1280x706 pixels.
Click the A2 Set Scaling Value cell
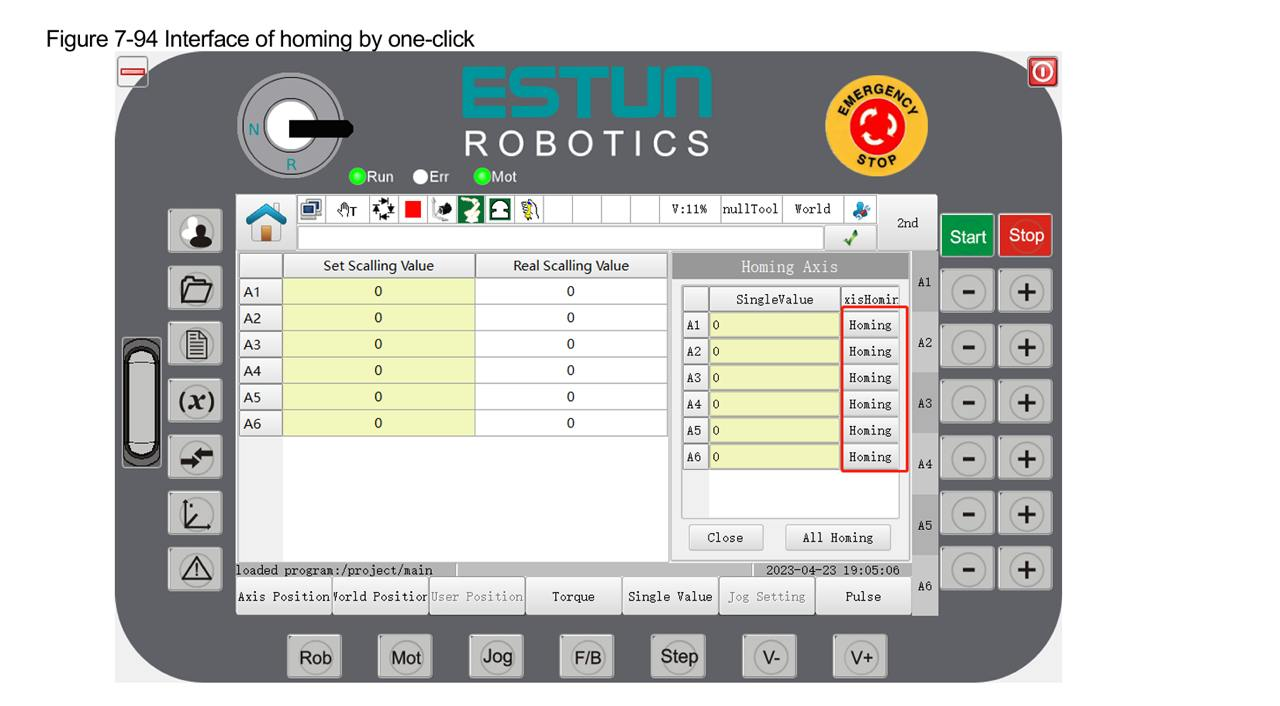pyautogui.click(x=378, y=318)
